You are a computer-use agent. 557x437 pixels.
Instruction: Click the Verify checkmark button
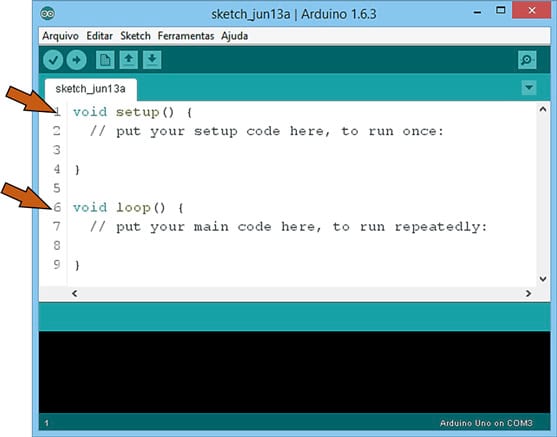pos(53,60)
